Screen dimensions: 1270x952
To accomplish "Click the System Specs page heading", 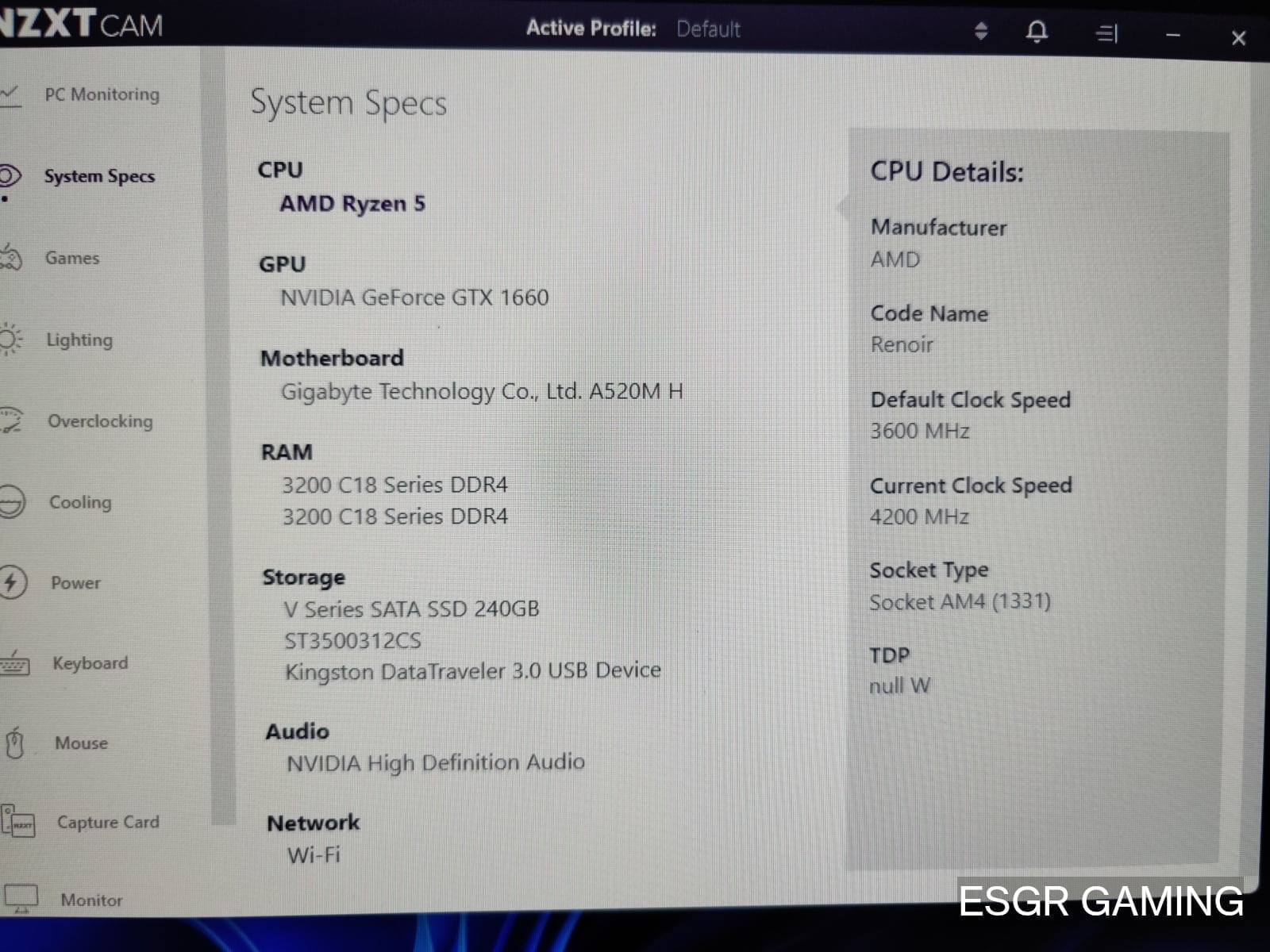I will [348, 103].
